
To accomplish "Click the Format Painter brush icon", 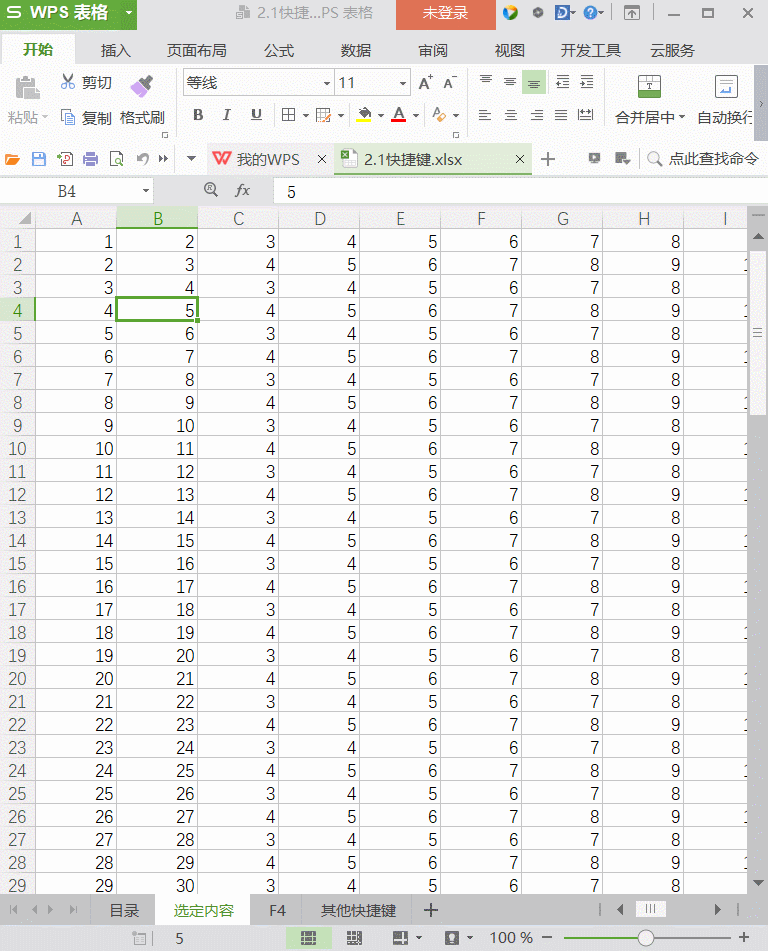I will (x=142, y=86).
